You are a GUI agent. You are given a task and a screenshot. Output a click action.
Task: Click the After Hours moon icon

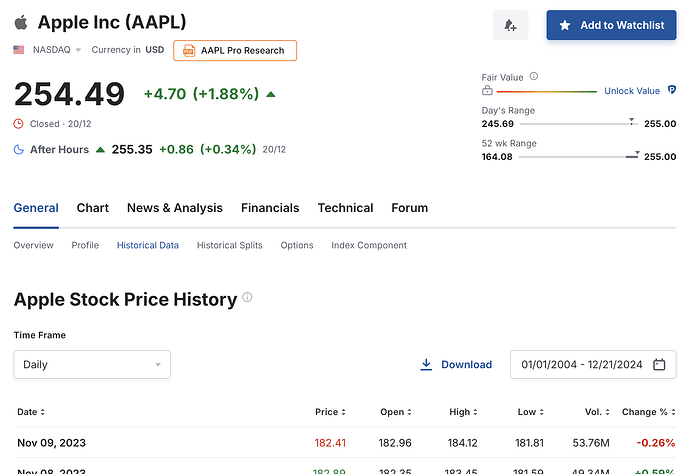(x=18, y=150)
